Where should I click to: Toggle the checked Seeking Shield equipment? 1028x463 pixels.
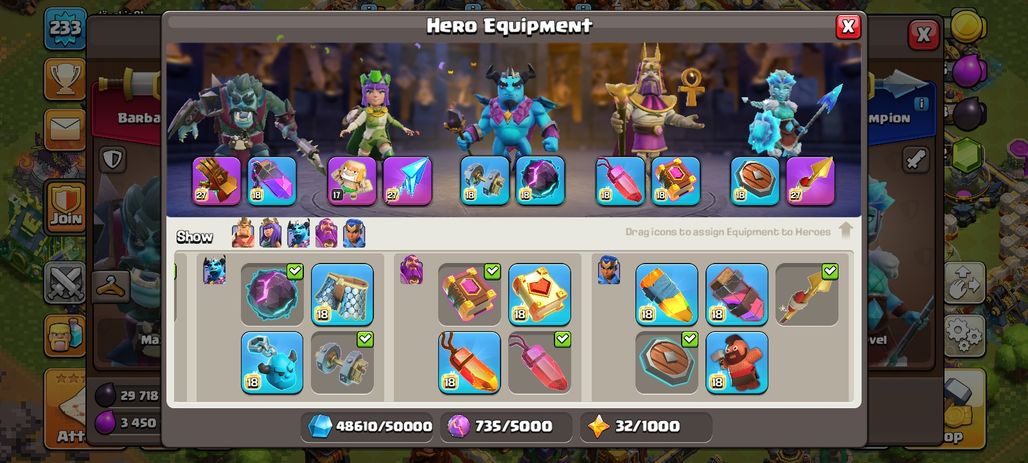(x=667, y=362)
